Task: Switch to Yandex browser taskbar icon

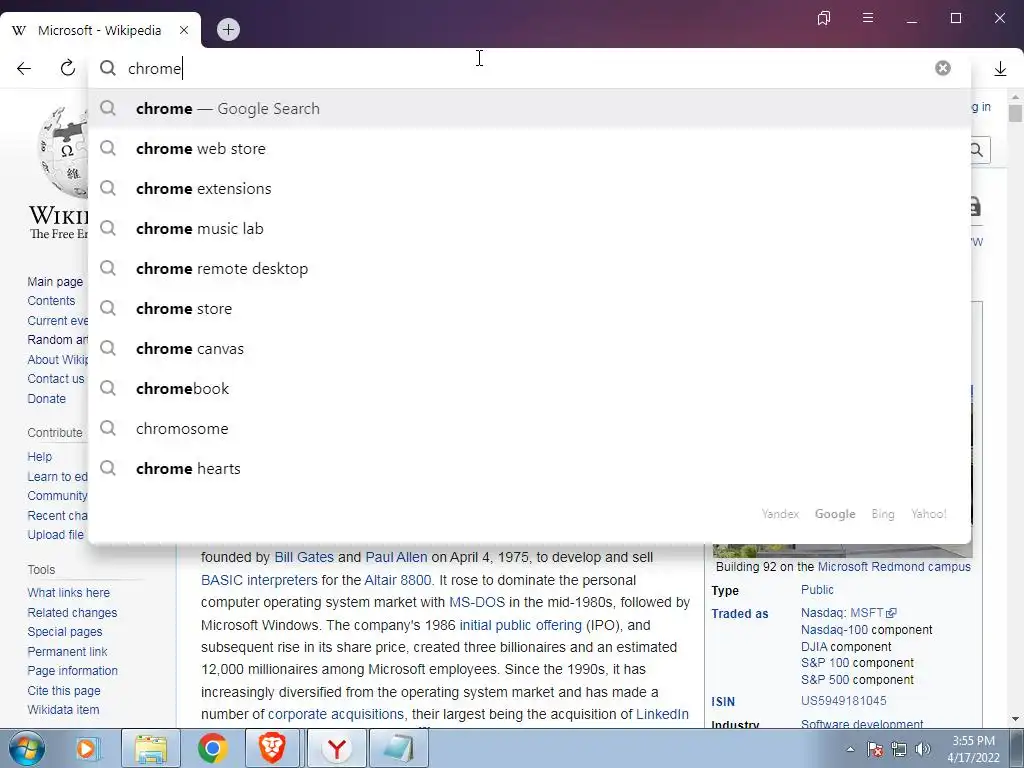Action: click(x=336, y=748)
